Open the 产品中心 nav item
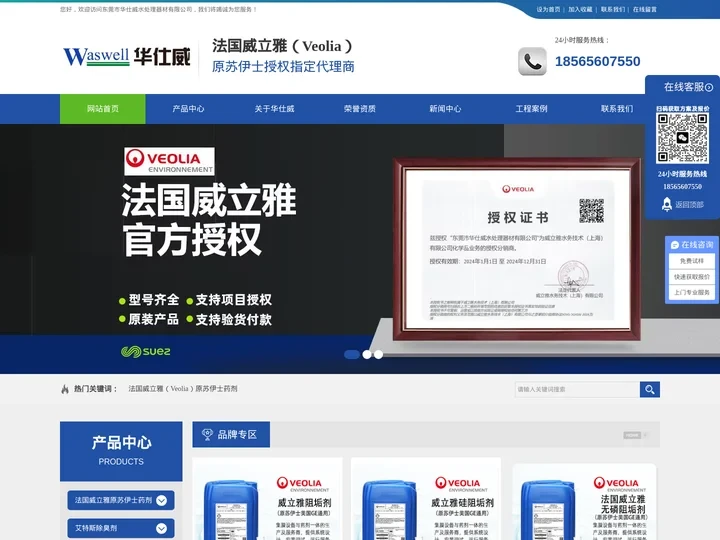 point(188,109)
